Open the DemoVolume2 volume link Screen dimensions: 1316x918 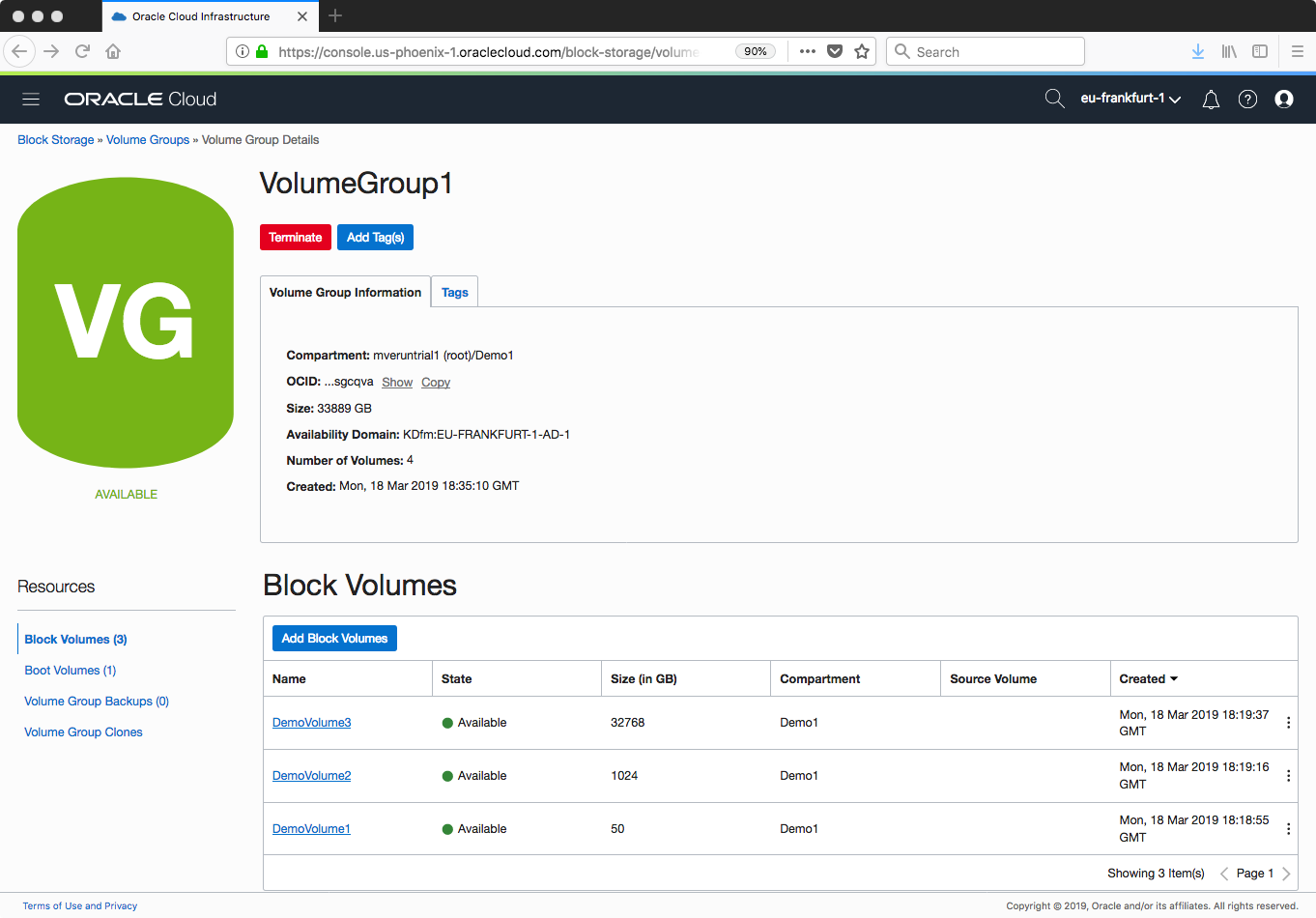[x=311, y=776]
